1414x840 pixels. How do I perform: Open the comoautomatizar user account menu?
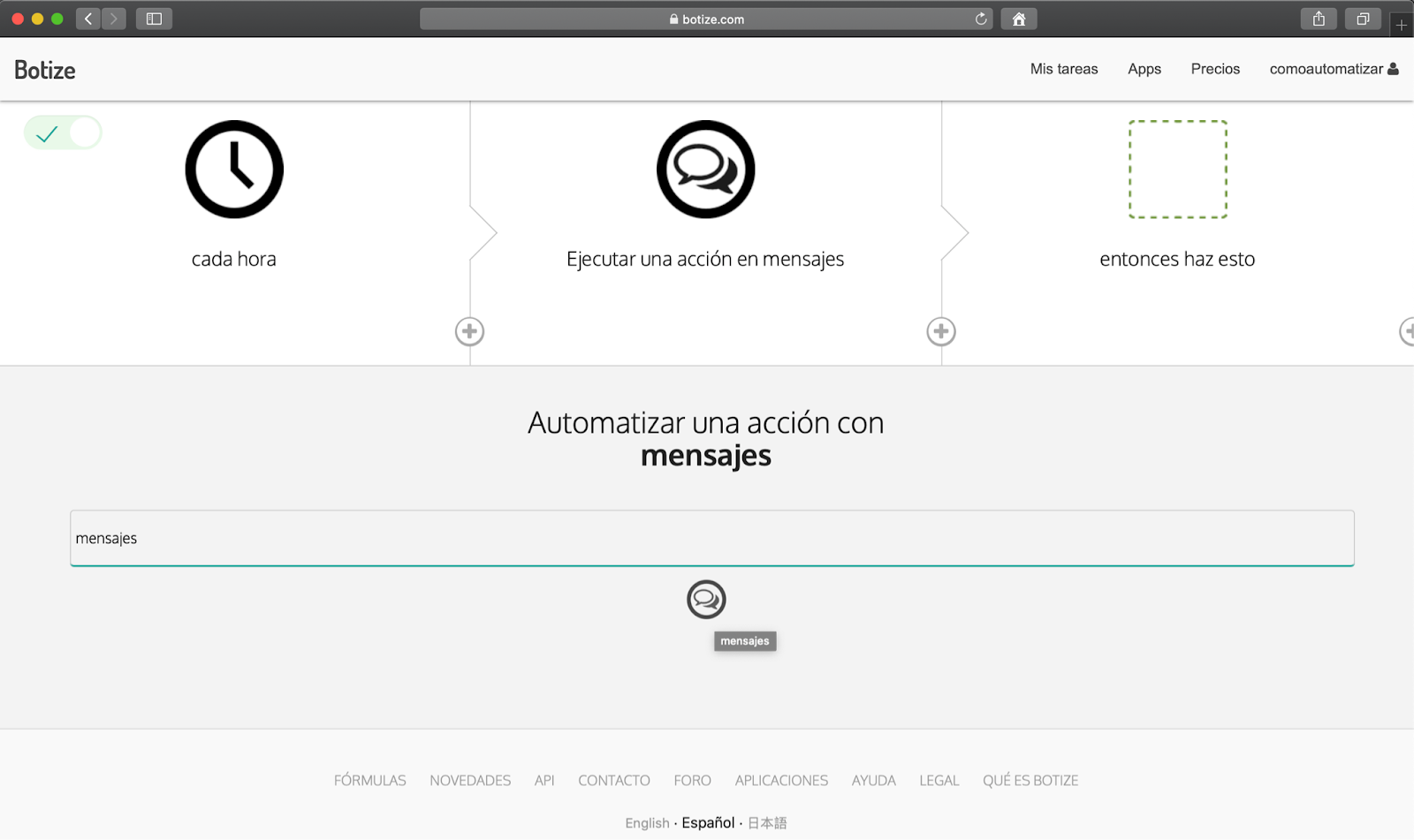click(x=1334, y=69)
